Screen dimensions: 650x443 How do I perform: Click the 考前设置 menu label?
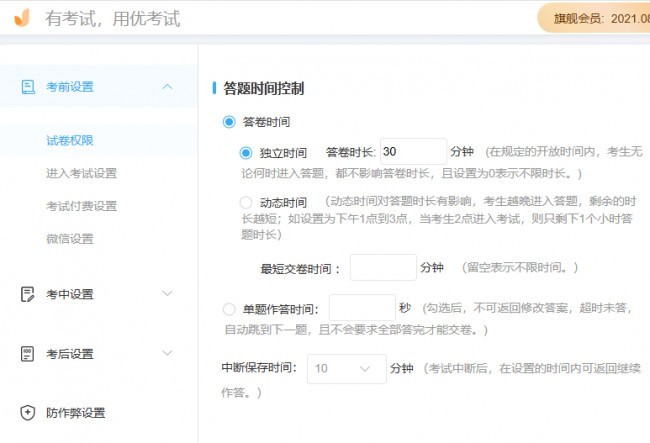tap(70, 87)
